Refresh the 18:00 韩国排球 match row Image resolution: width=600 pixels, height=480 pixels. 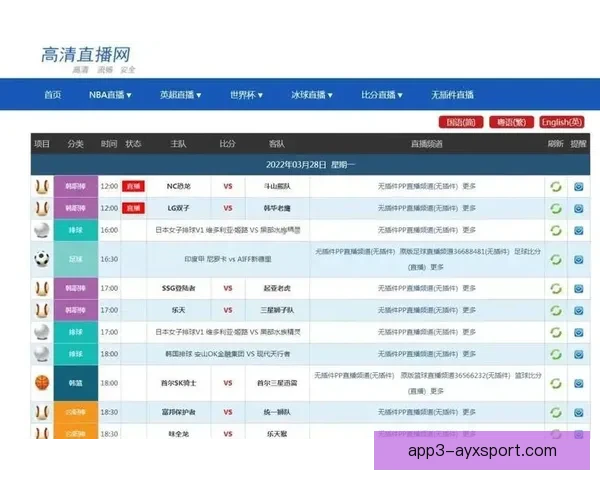(x=556, y=354)
